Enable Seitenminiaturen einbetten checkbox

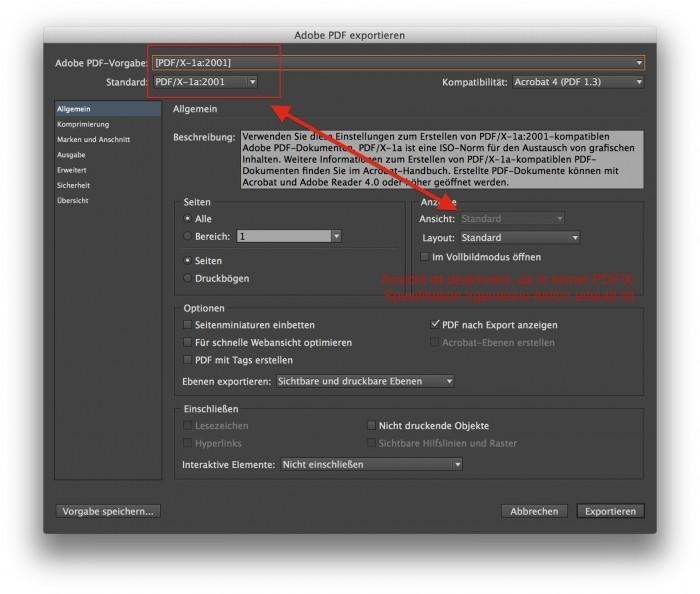[x=188, y=324]
